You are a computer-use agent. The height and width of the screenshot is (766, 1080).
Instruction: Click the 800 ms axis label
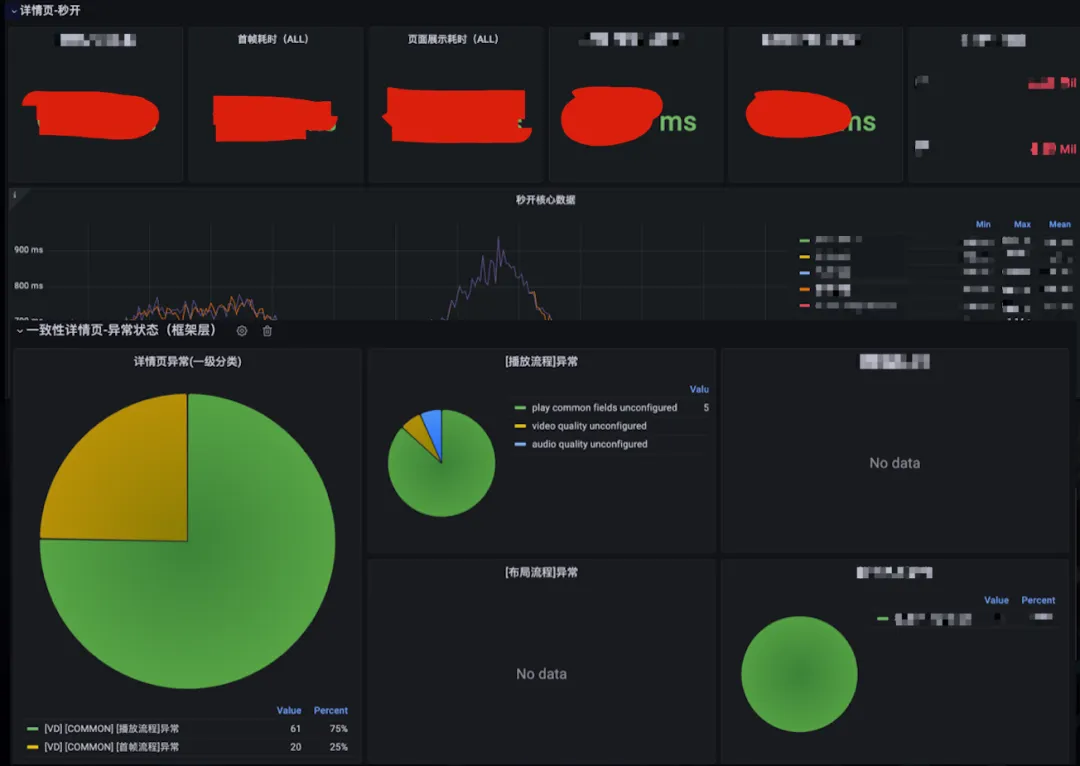coord(28,285)
